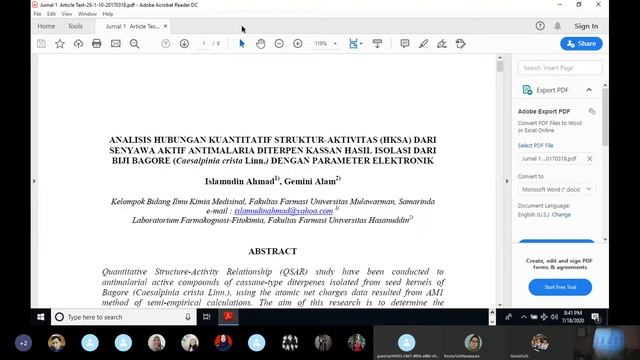The image size is (640, 360).
Task: Select the highlight pen tool
Action: [423, 44]
